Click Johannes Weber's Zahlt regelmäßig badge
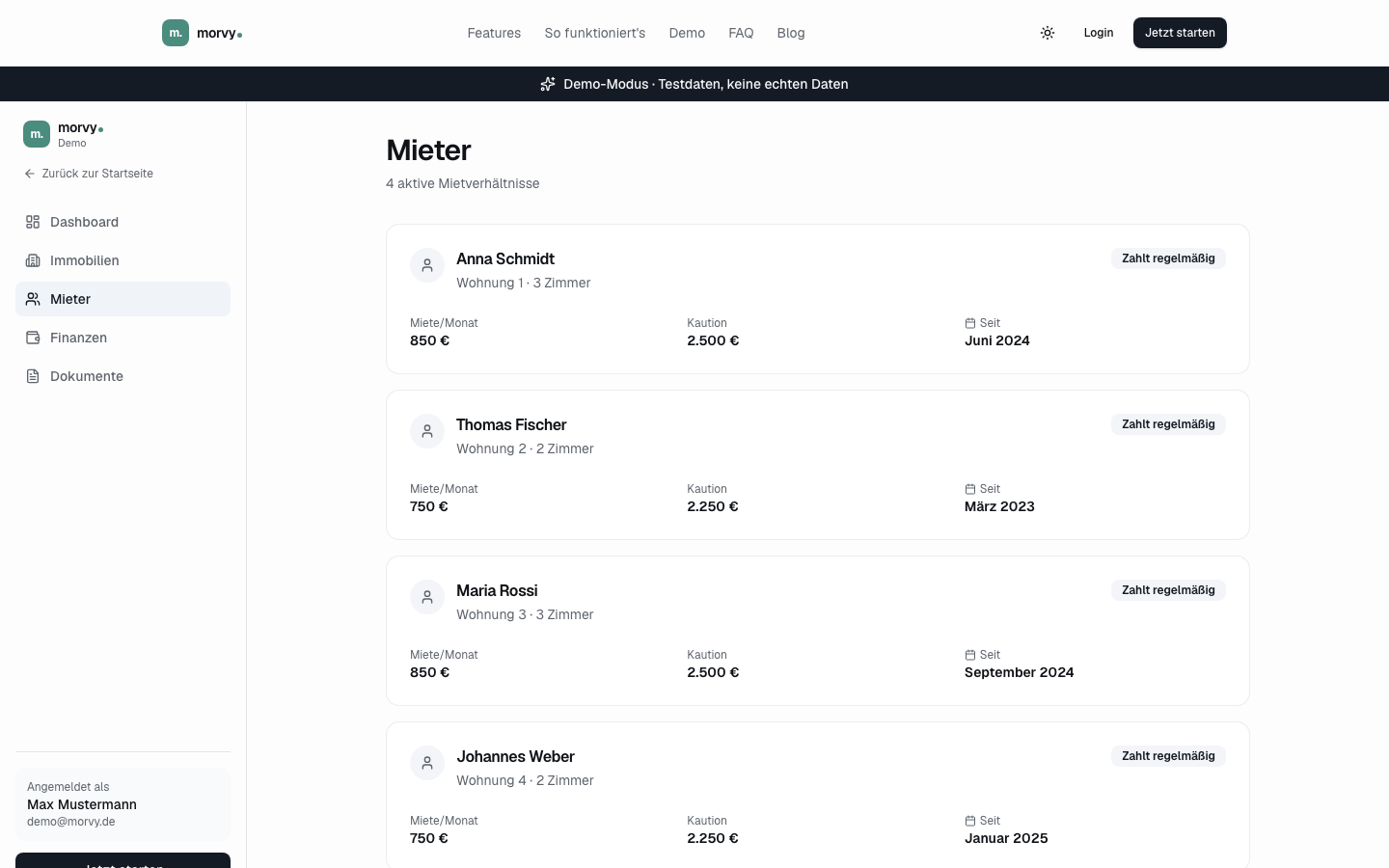Viewport: 1389px width, 868px height. pos(1168,756)
